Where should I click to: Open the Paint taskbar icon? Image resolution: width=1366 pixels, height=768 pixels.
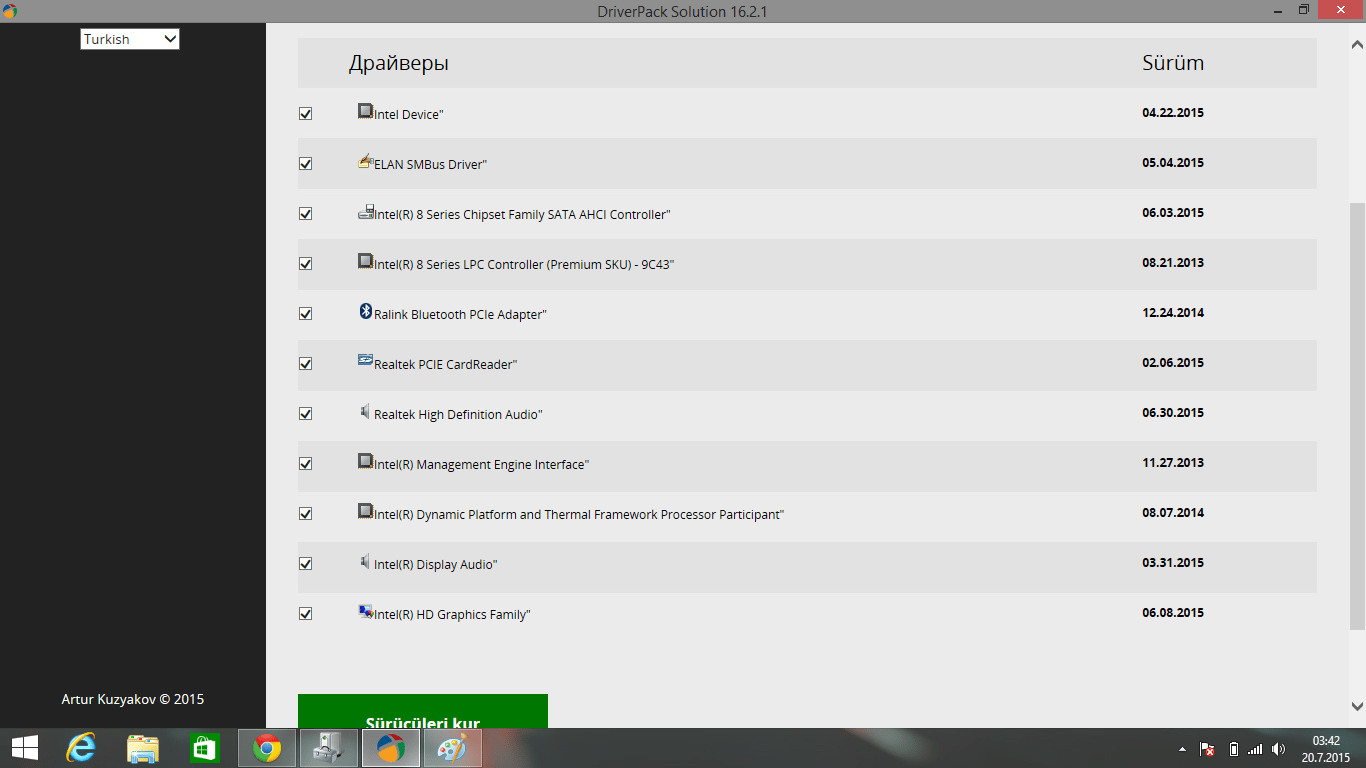pyautogui.click(x=453, y=747)
